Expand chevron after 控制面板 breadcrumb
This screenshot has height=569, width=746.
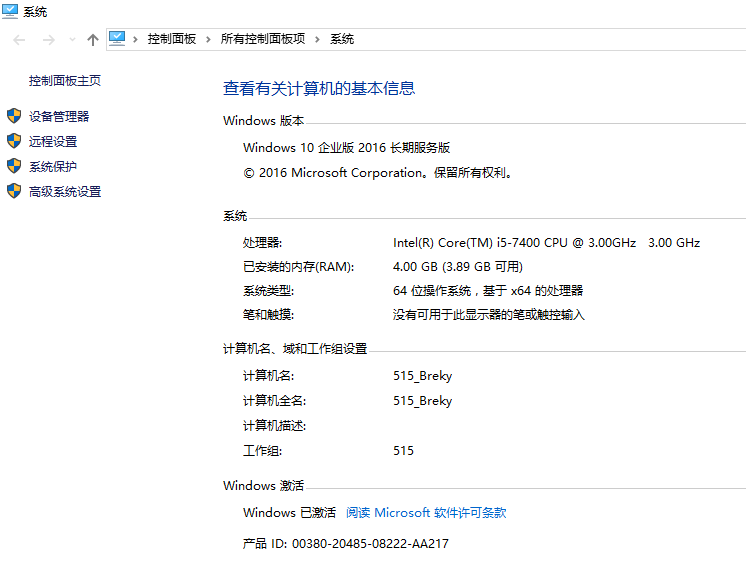(x=208, y=39)
